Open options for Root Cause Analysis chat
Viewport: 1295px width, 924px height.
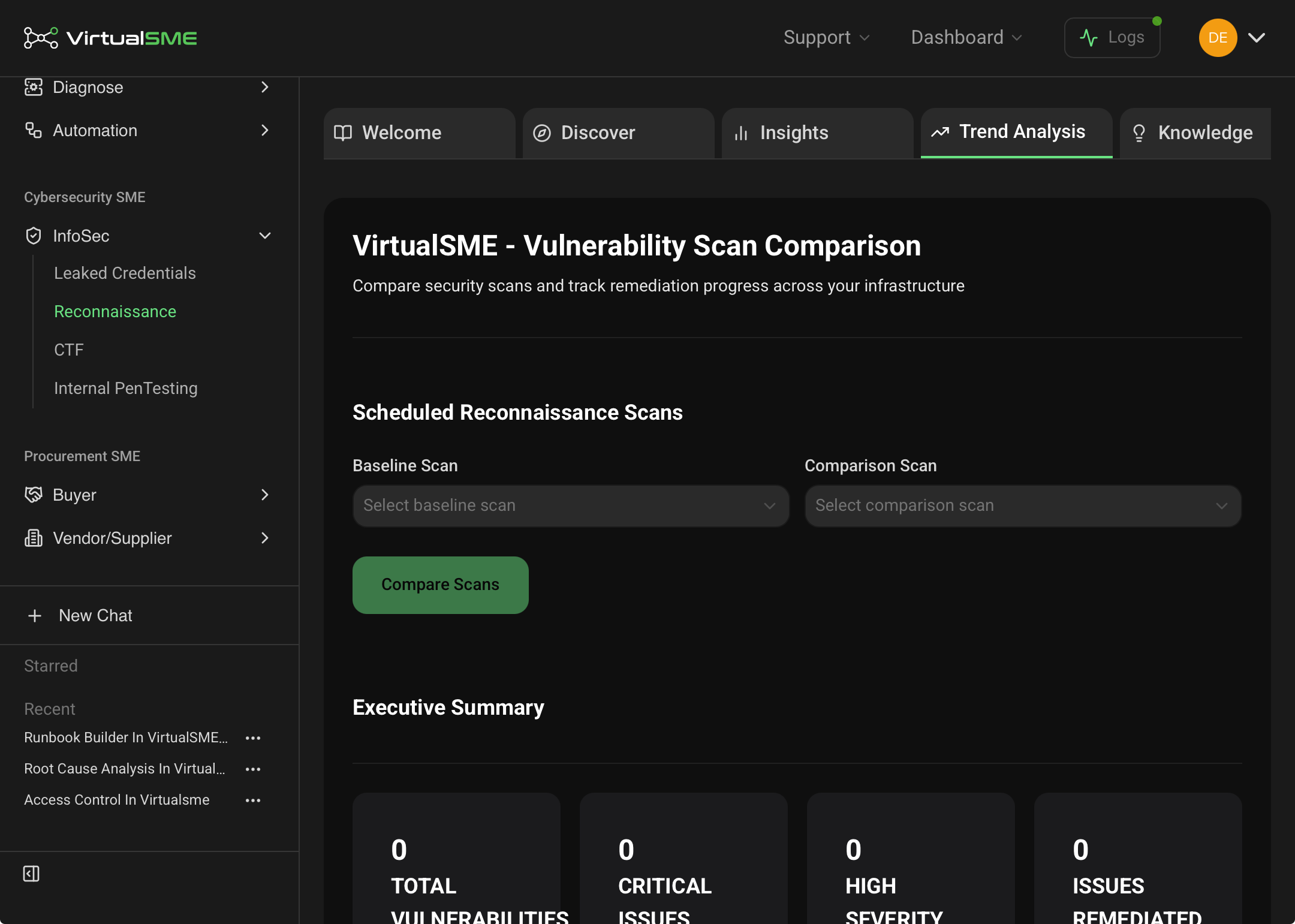(x=253, y=769)
